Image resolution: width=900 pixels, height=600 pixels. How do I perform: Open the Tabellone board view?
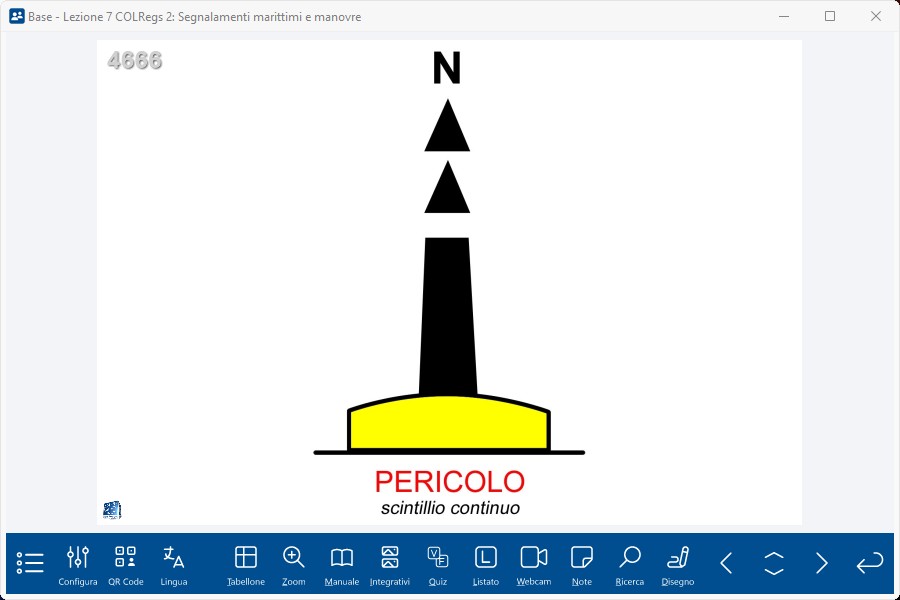click(x=246, y=564)
